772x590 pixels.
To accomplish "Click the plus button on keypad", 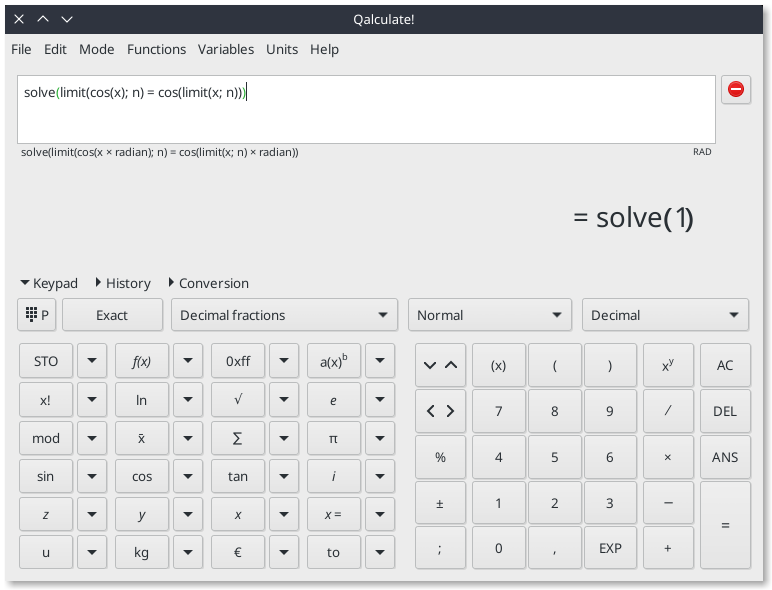I will [x=668, y=548].
